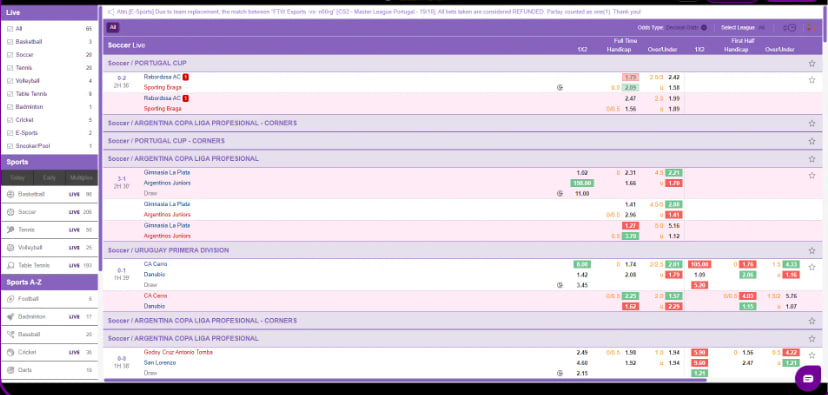828x395 pixels.
Task: Toggle the Tennis checkbox in Live panel
Action: (x=10, y=68)
